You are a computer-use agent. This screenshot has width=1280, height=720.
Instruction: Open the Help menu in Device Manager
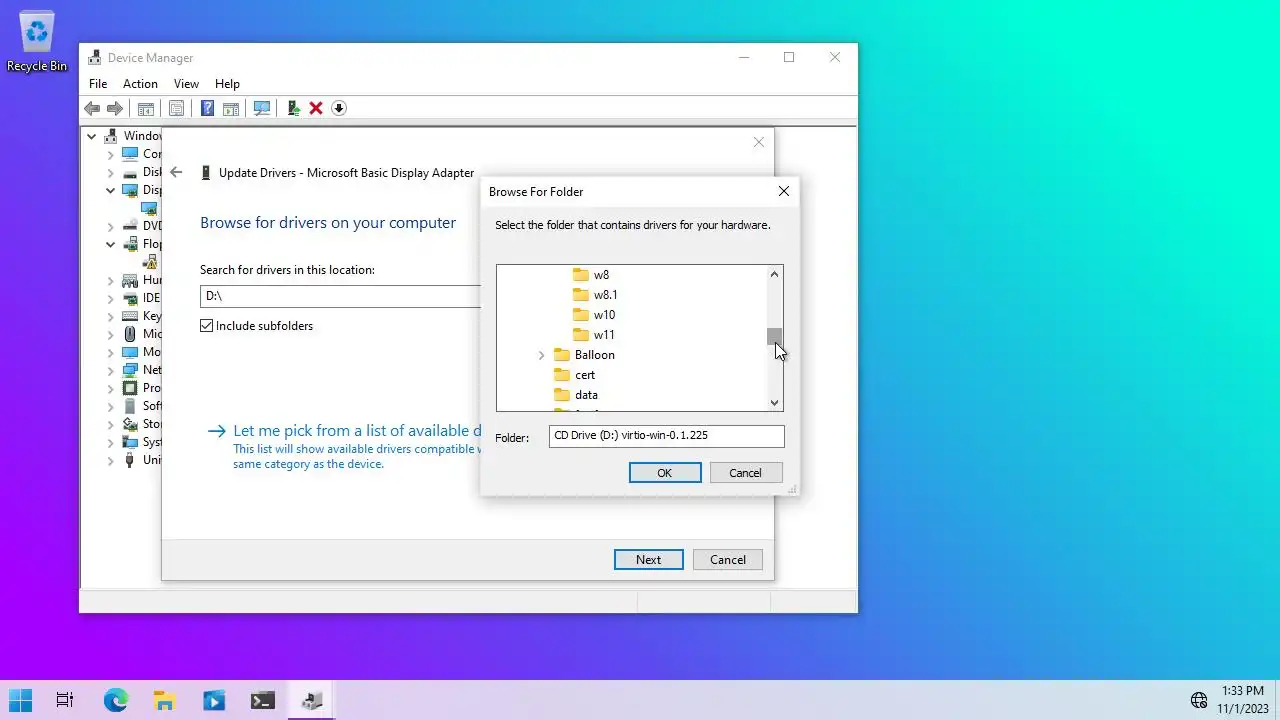coord(227,84)
